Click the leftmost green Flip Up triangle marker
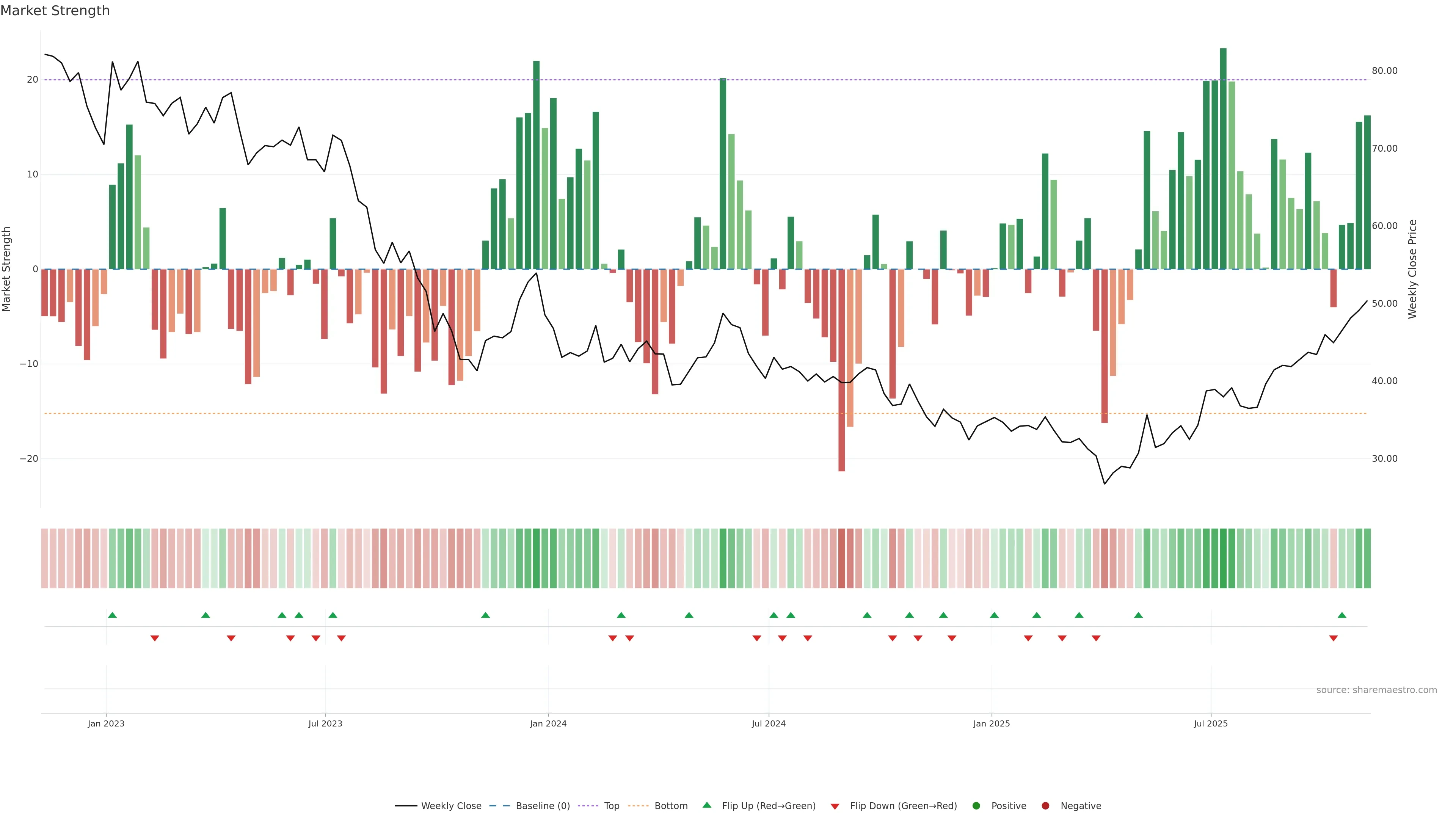 (113, 615)
